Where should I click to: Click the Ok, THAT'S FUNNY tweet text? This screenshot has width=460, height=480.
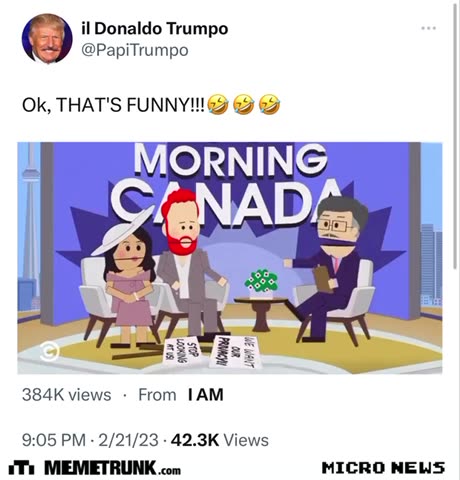[113, 105]
